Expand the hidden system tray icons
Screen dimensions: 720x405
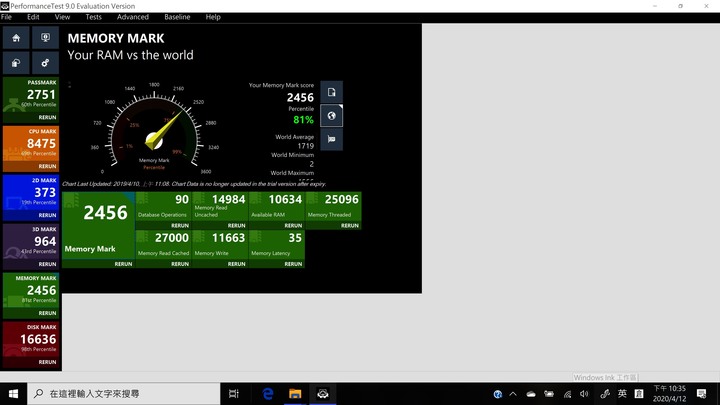[513, 394]
